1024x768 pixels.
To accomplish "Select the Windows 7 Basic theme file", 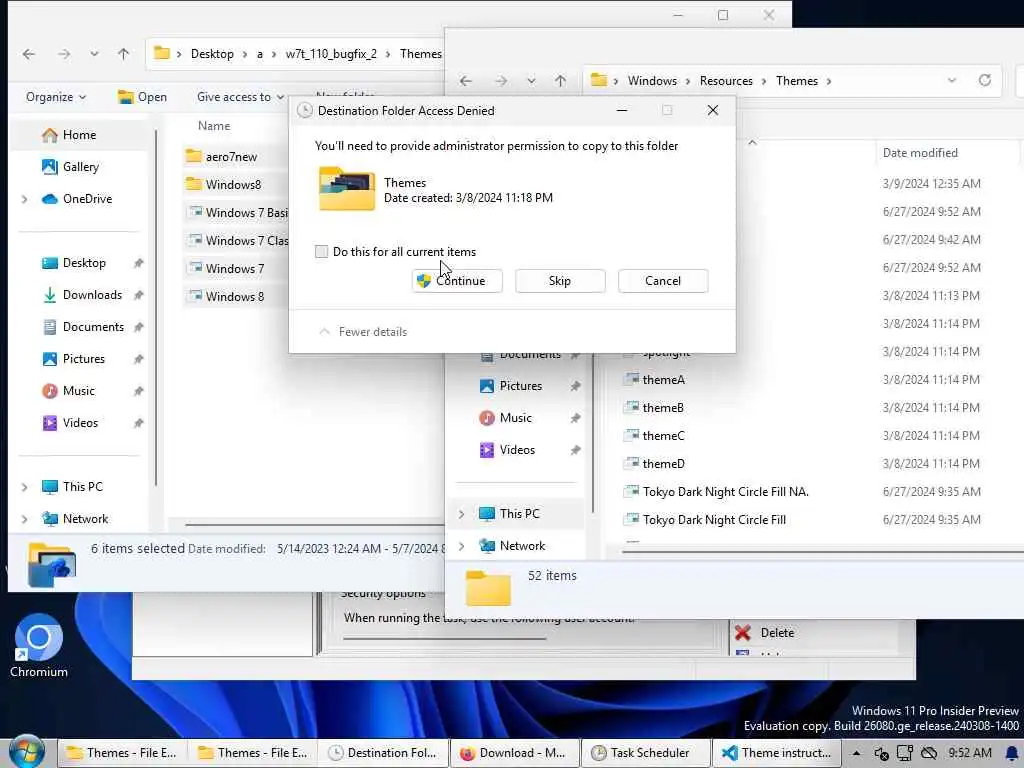I will point(236,212).
